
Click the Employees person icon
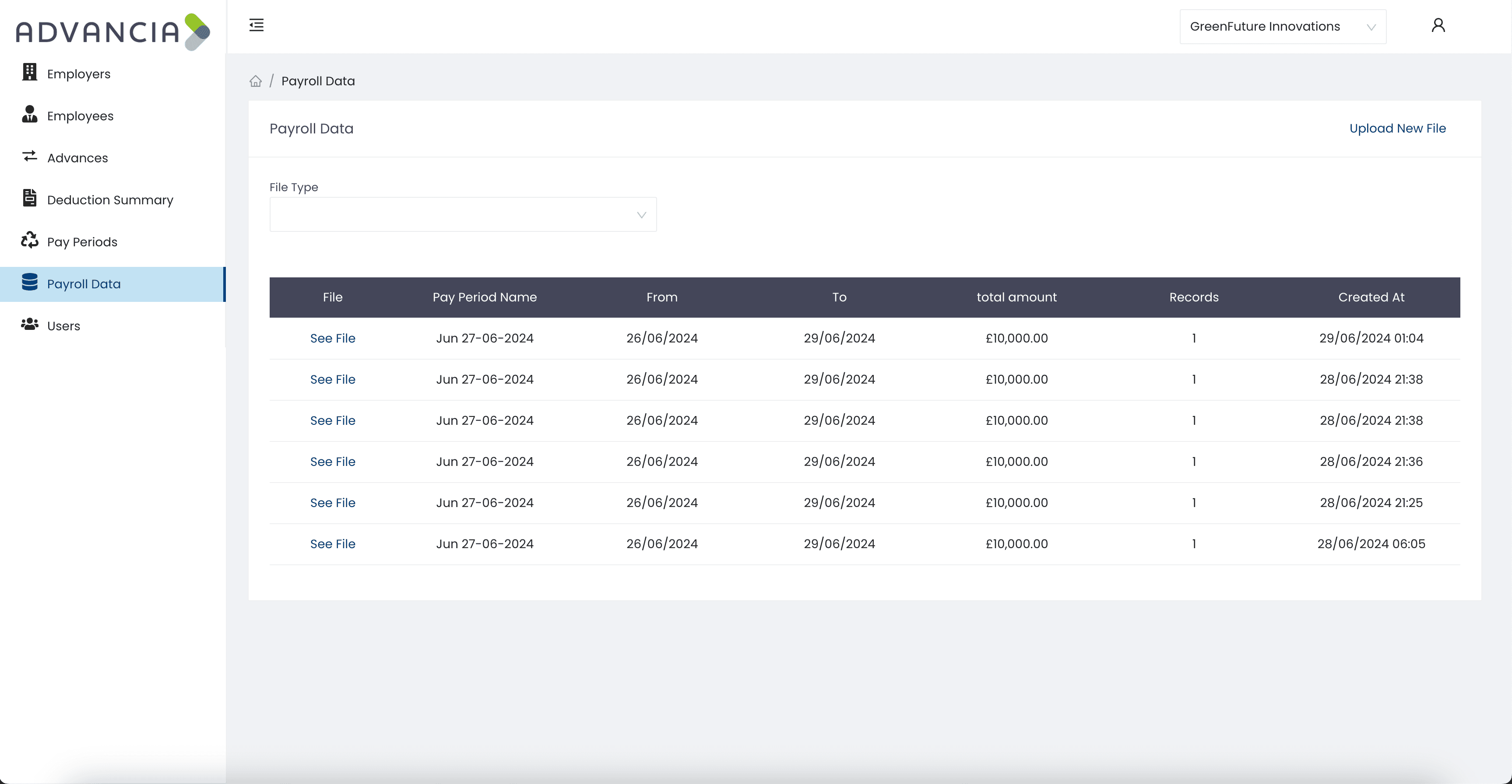[x=29, y=115]
